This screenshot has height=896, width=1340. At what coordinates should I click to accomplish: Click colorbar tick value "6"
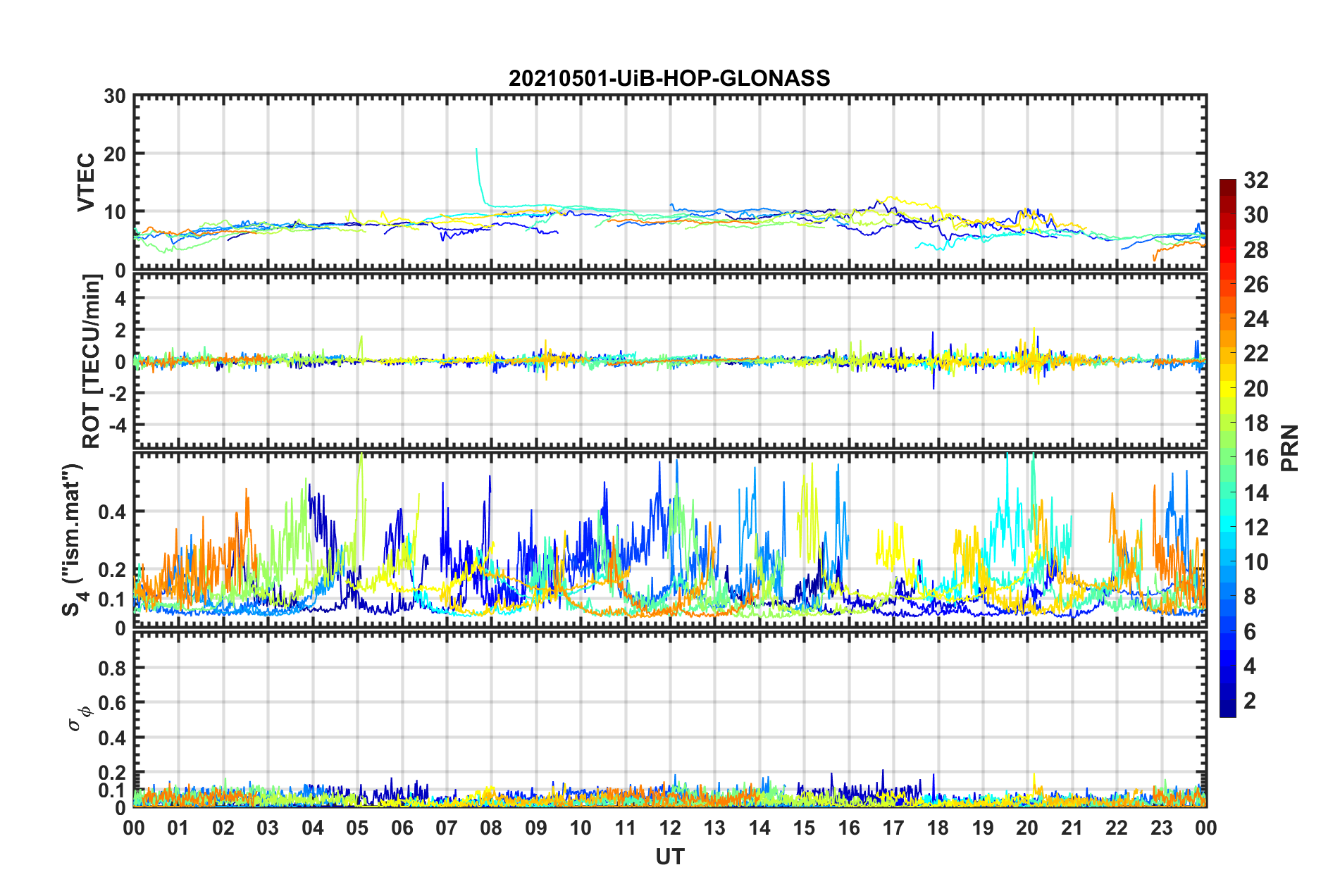[1250, 632]
